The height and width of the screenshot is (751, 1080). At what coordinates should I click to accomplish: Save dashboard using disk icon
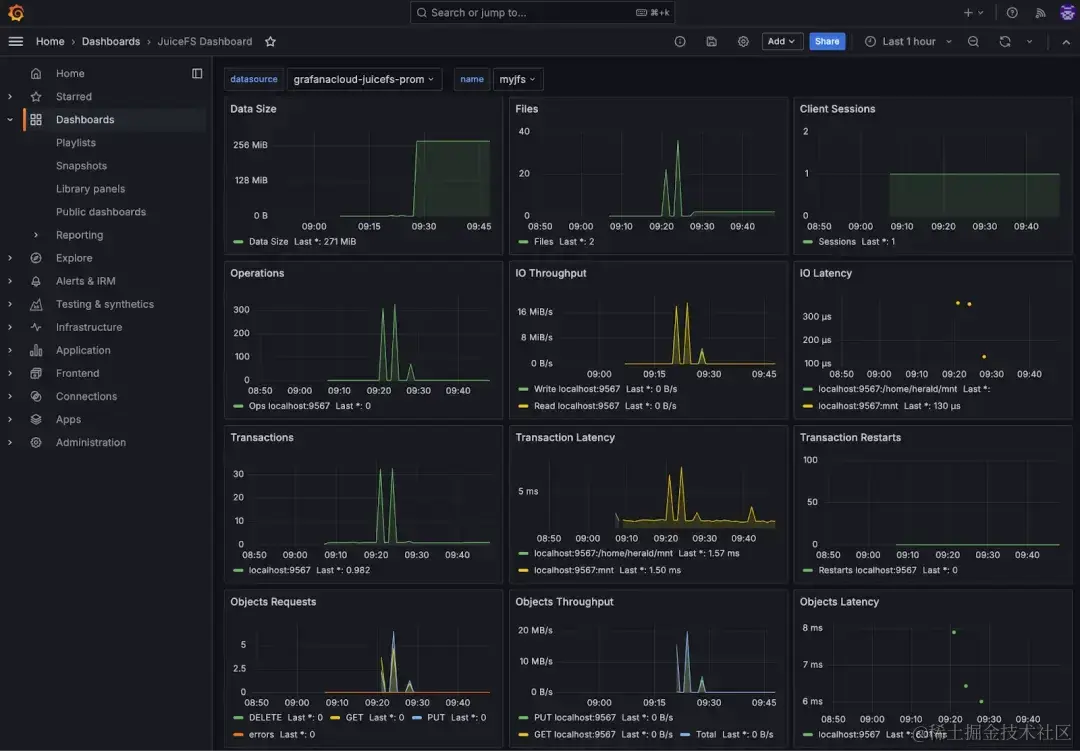point(712,41)
